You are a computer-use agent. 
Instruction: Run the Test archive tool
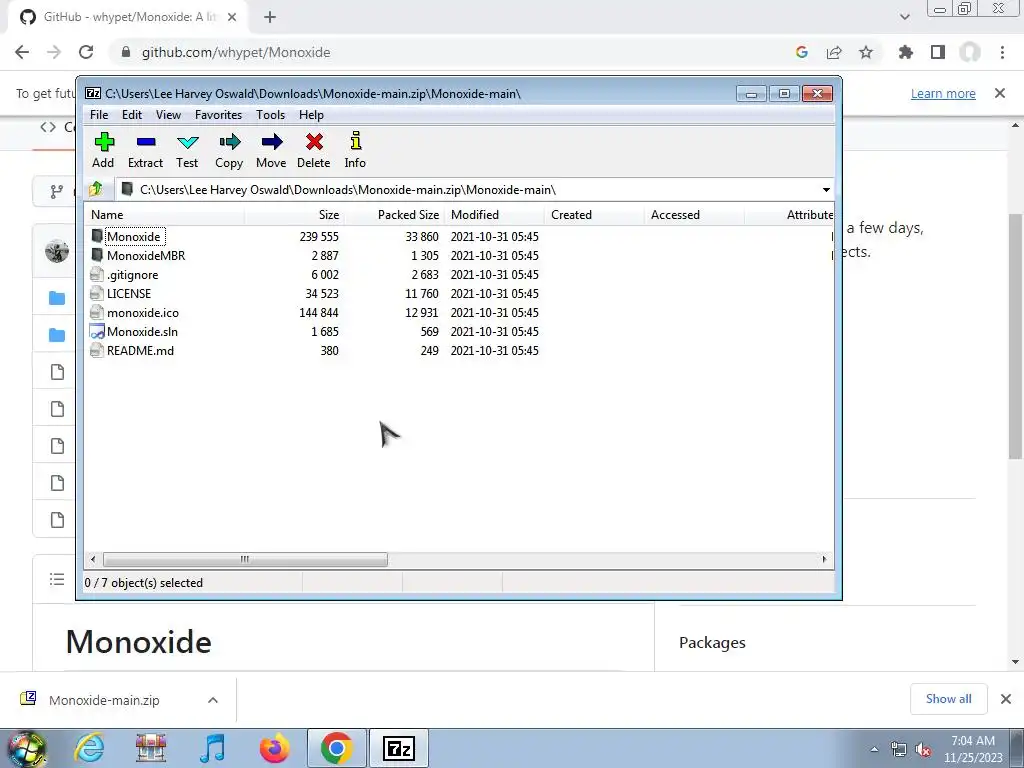(187, 151)
